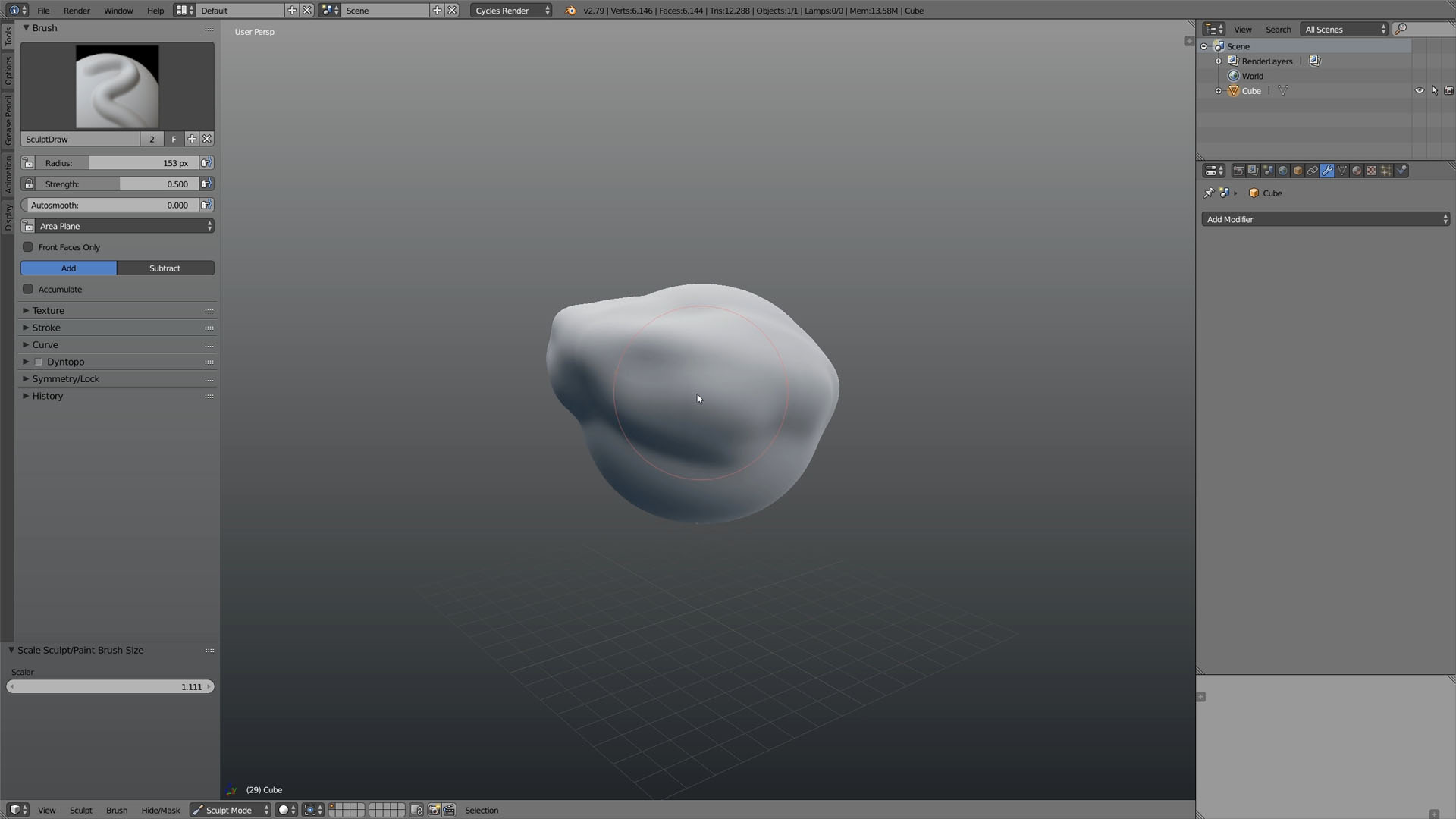Open the mesh Data triangle tab
Image resolution: width=1456 pixels, height=819 pixels.
[1341, 171]
